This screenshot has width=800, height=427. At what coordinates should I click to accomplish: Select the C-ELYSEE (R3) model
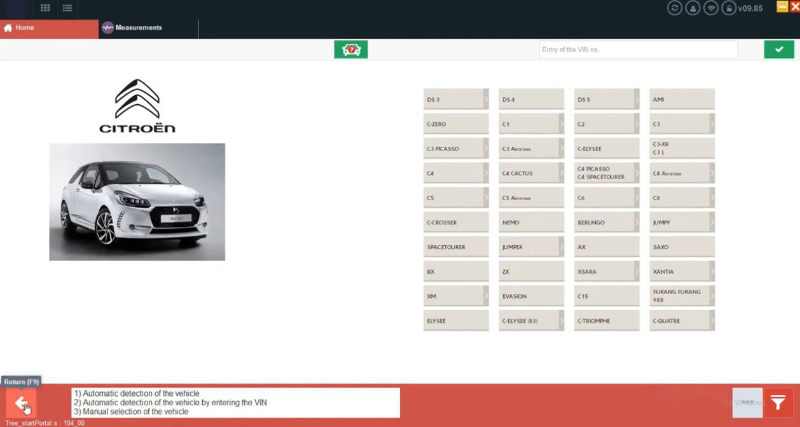click(531, 320)
